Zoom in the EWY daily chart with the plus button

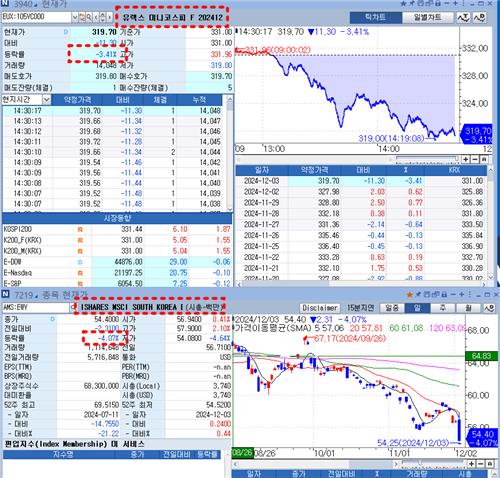click(471, 464)
